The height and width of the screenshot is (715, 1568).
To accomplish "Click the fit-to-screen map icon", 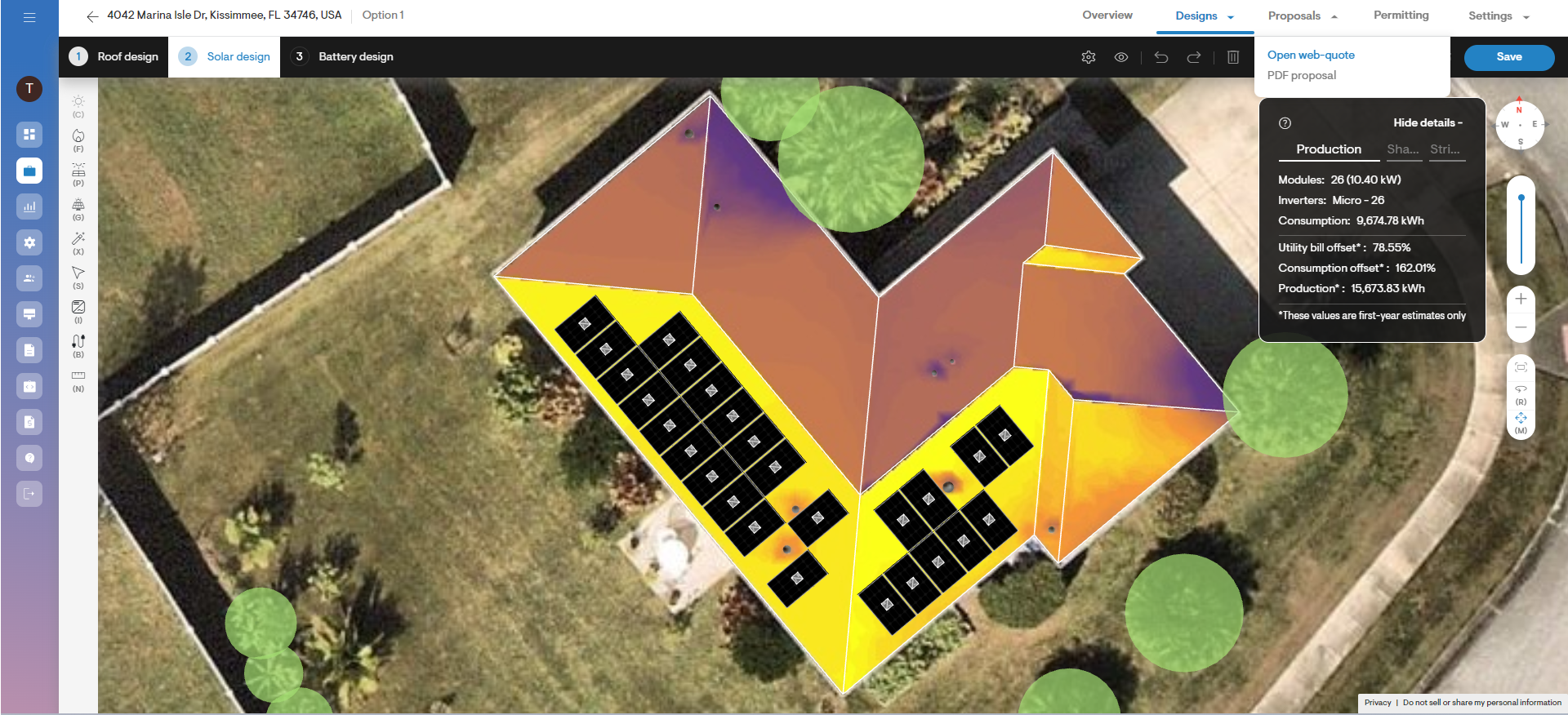I will coord(1521,367).
